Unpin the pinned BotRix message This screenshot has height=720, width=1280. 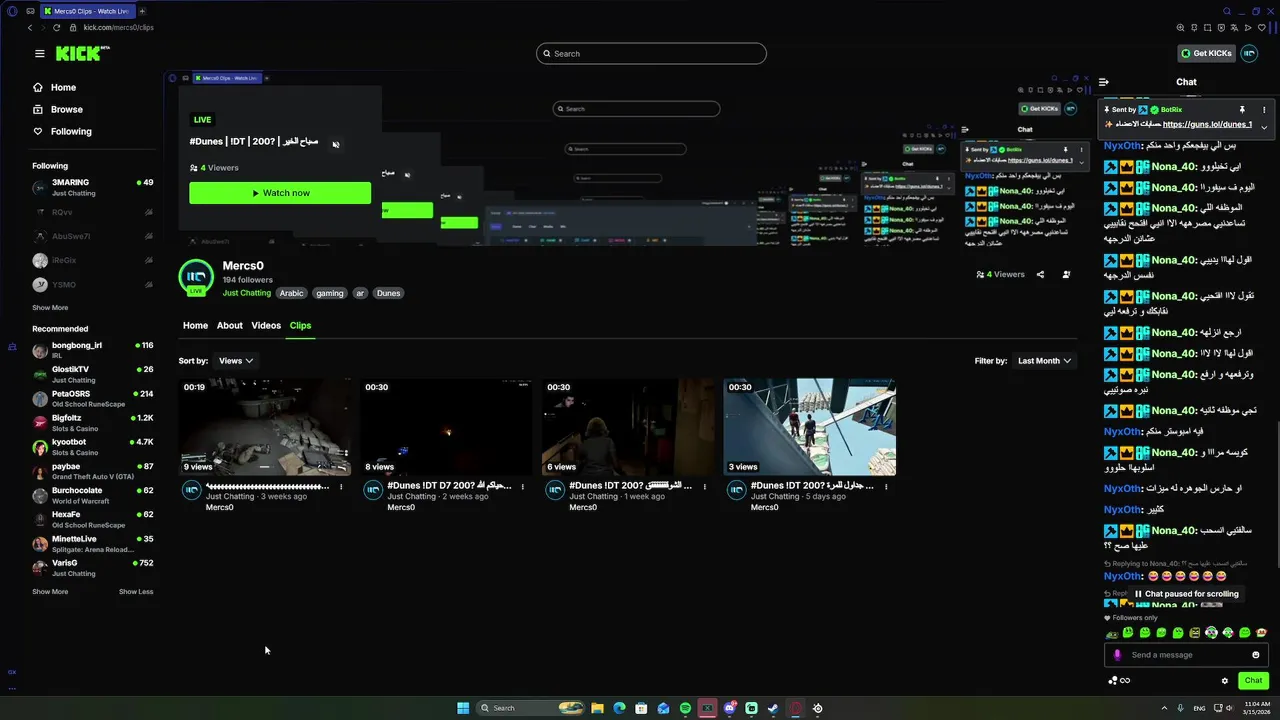pyautogui.click(x=1242, y=110)
